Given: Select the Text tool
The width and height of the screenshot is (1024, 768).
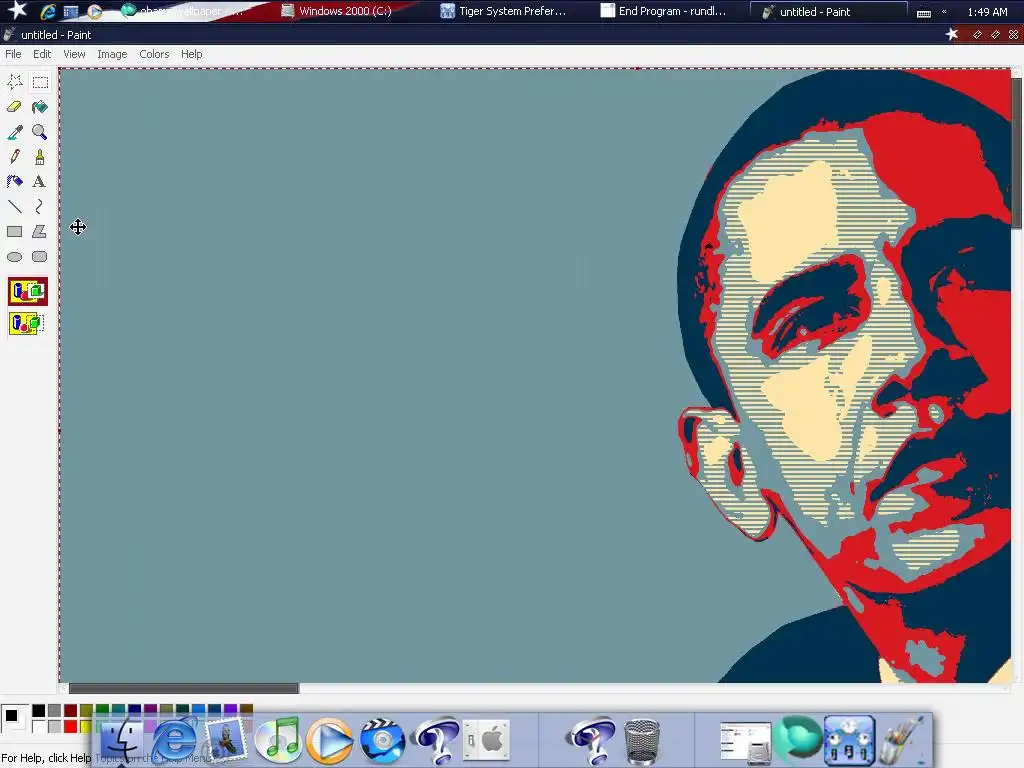Looking at the screenshot, I should (40, 182).
